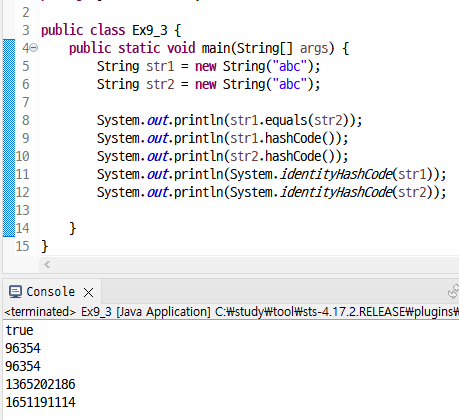The image size is (459, 420).
Task: Click the terminated Ex9_3 launch description
Action: pos(232,312)
